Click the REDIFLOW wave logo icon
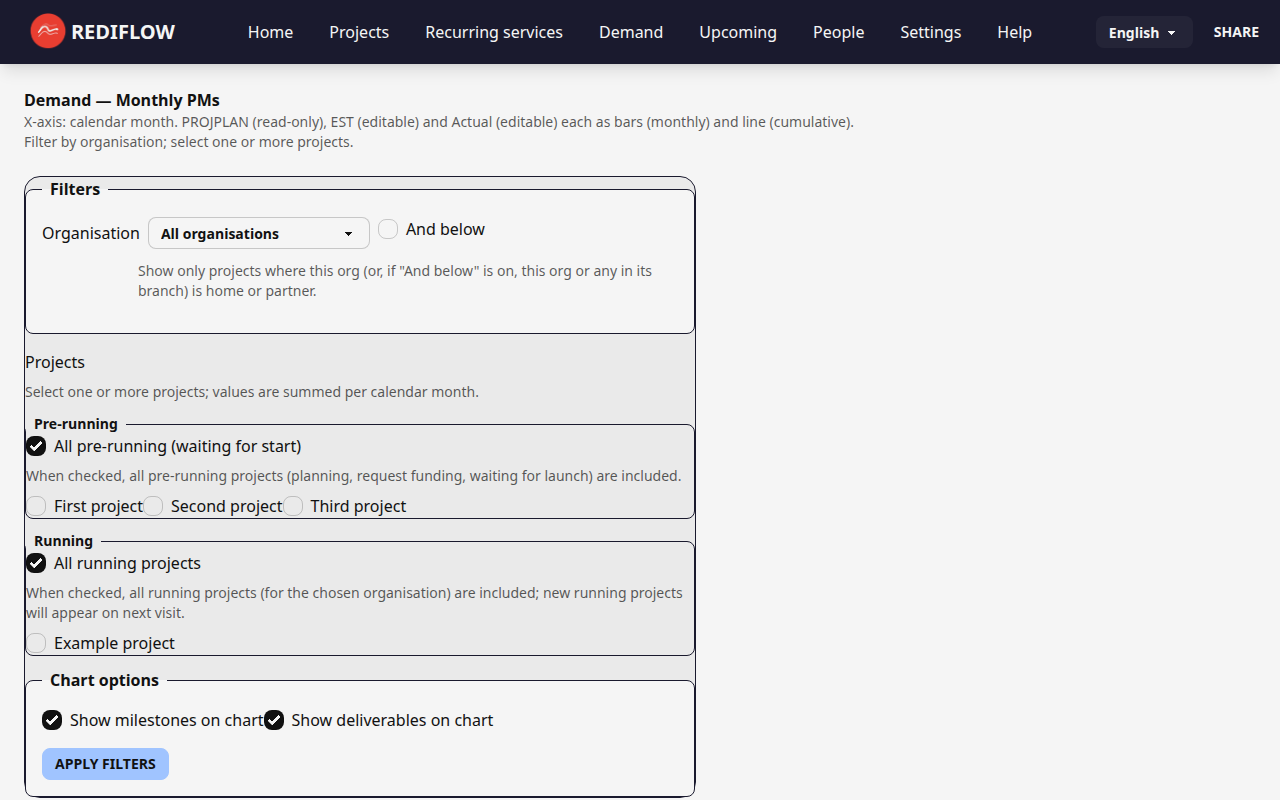The image size is (1280, 800). pyautogui.click(x=47, y=31)
